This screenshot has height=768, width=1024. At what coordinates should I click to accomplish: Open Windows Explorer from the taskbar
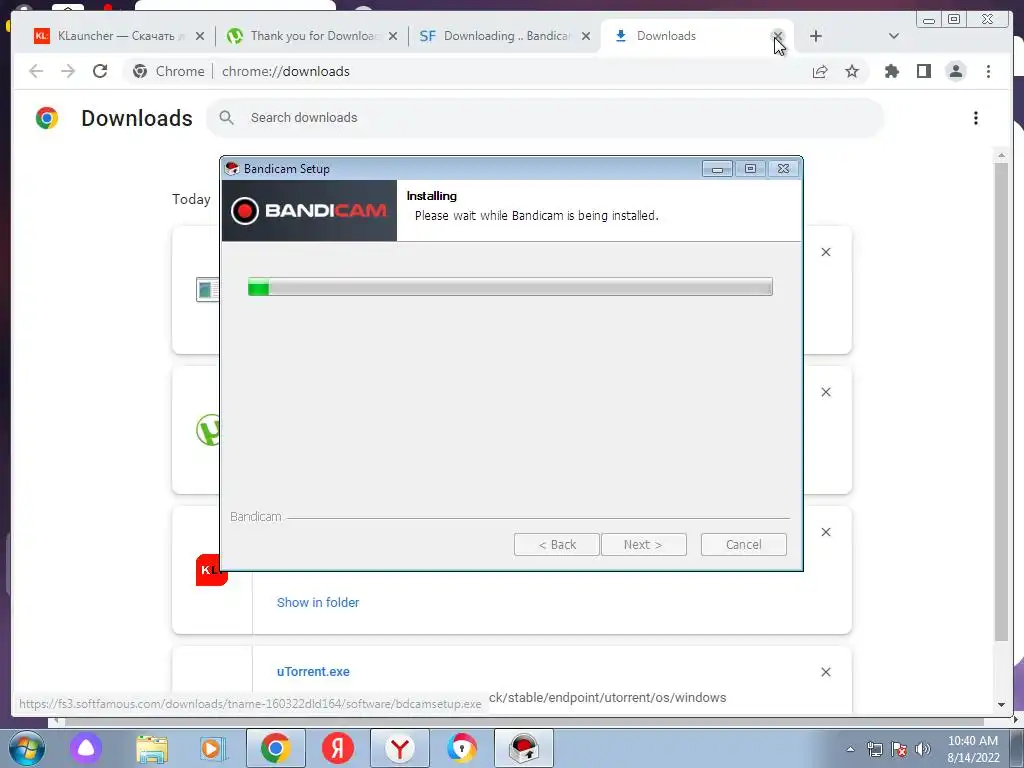point(152,748)
